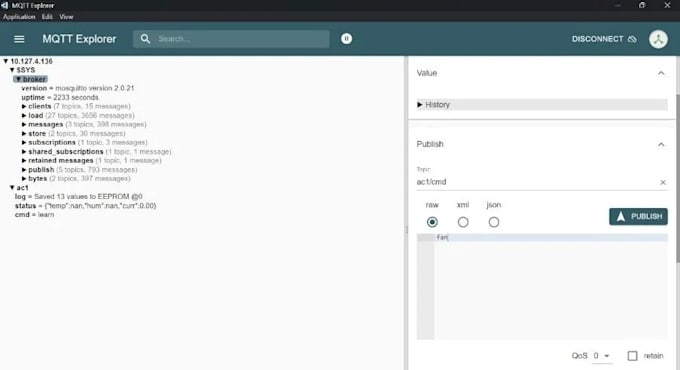Expand the load topic node
680x370 pixels.
point(24,115)
